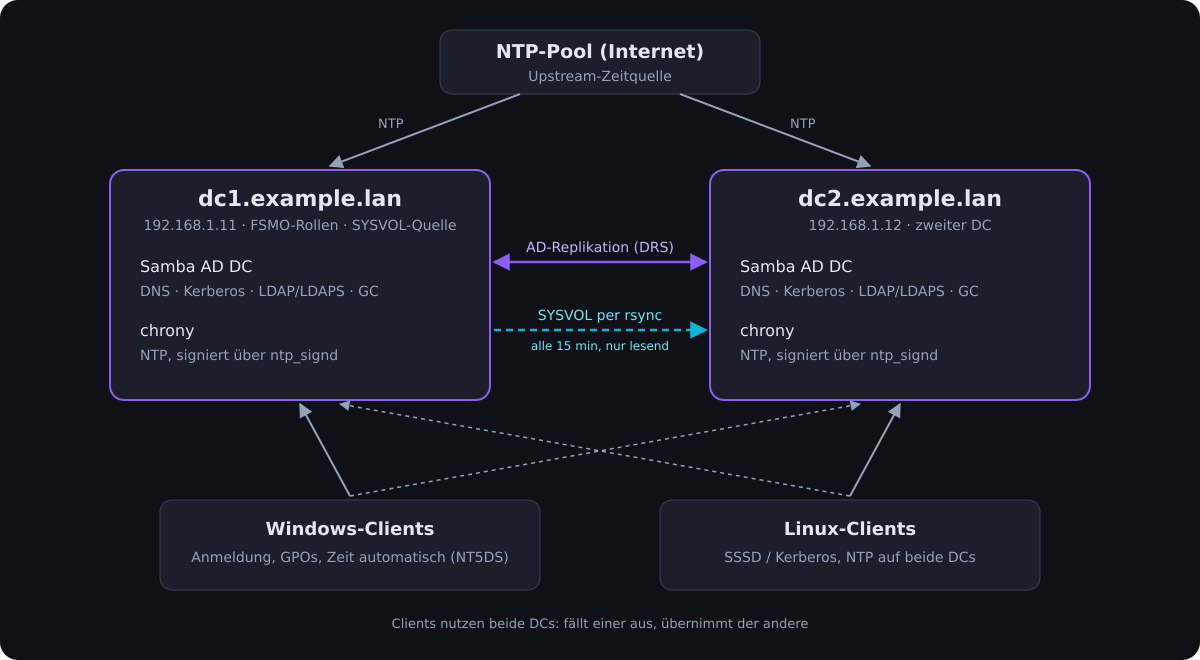Click the NTP label toward dc2
This screenshot has height=660, width=1200.
point(803,124)
